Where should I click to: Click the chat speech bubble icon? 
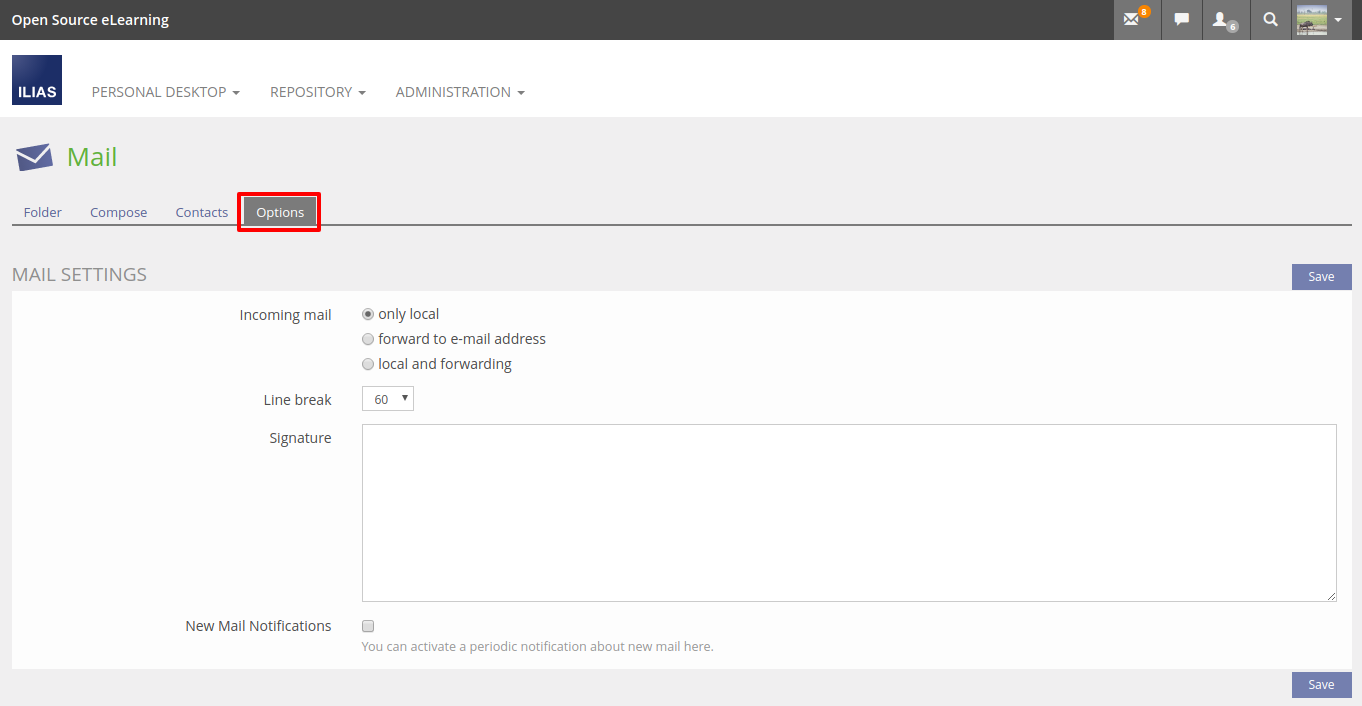(x=1182, y=19)
